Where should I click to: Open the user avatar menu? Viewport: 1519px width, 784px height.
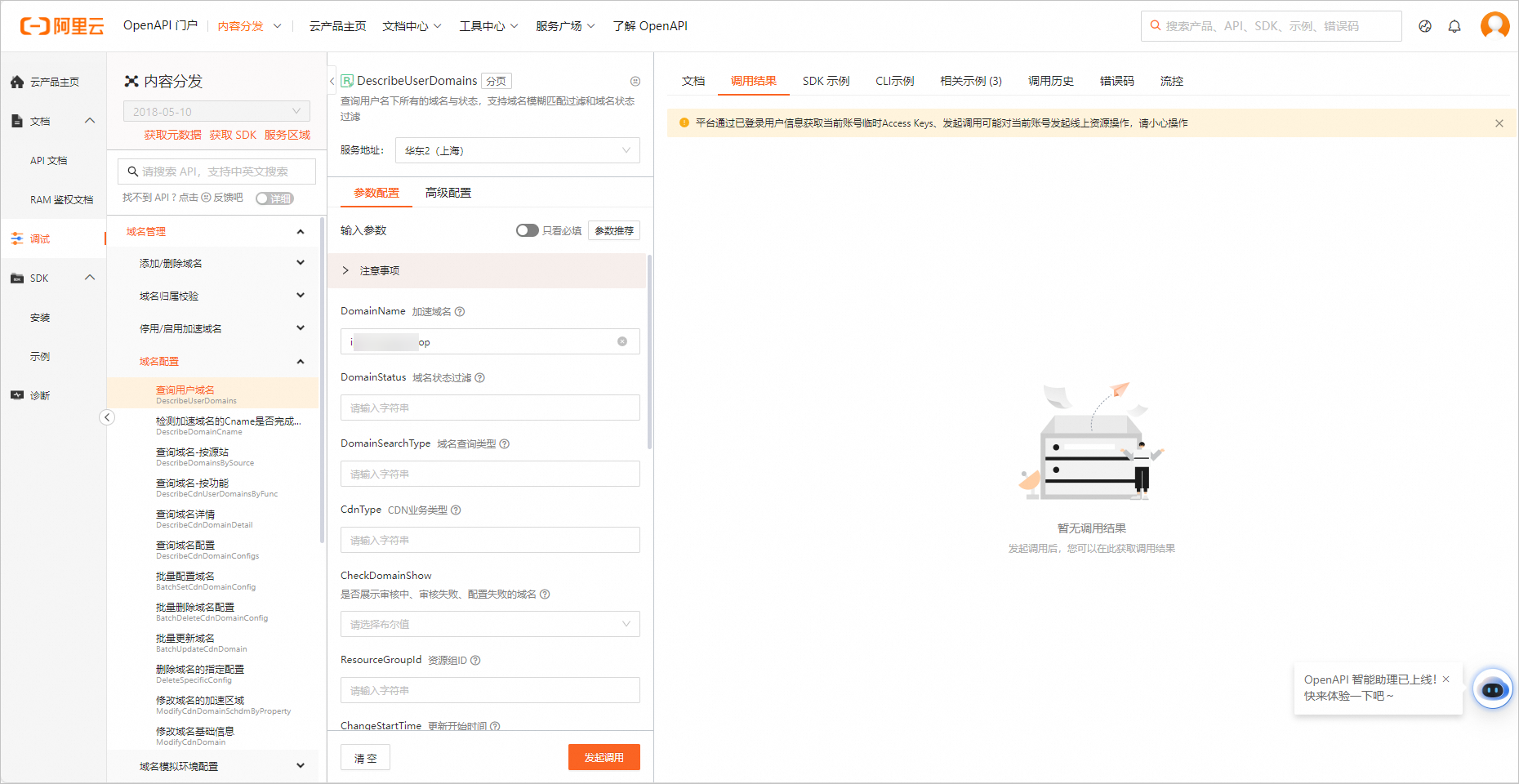coord(1495,26)
